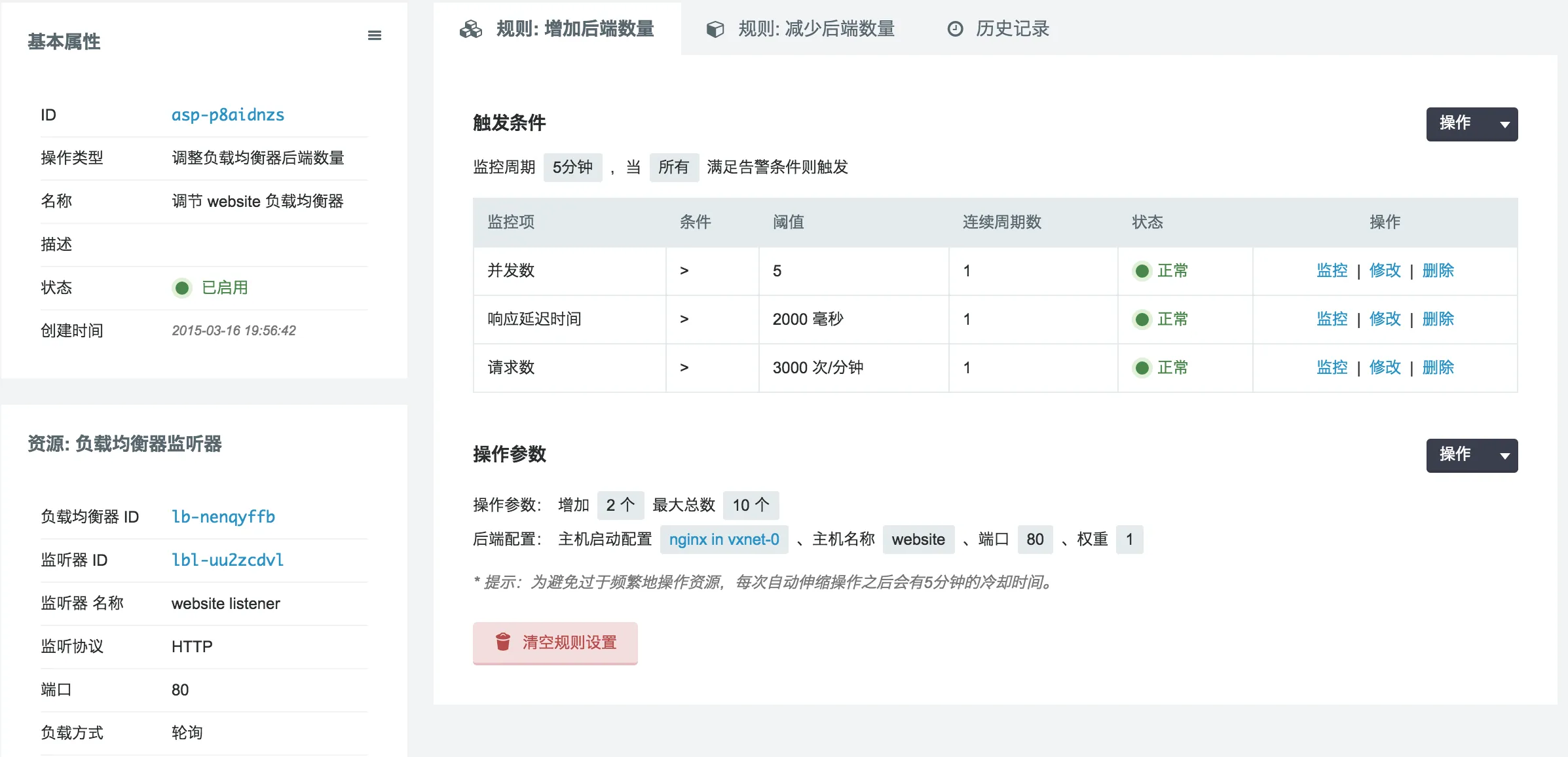This screenshot has width=1568, height=757.
Task: Click the 调节 website 负载均衡器 name value
Action: pos(257,201)
